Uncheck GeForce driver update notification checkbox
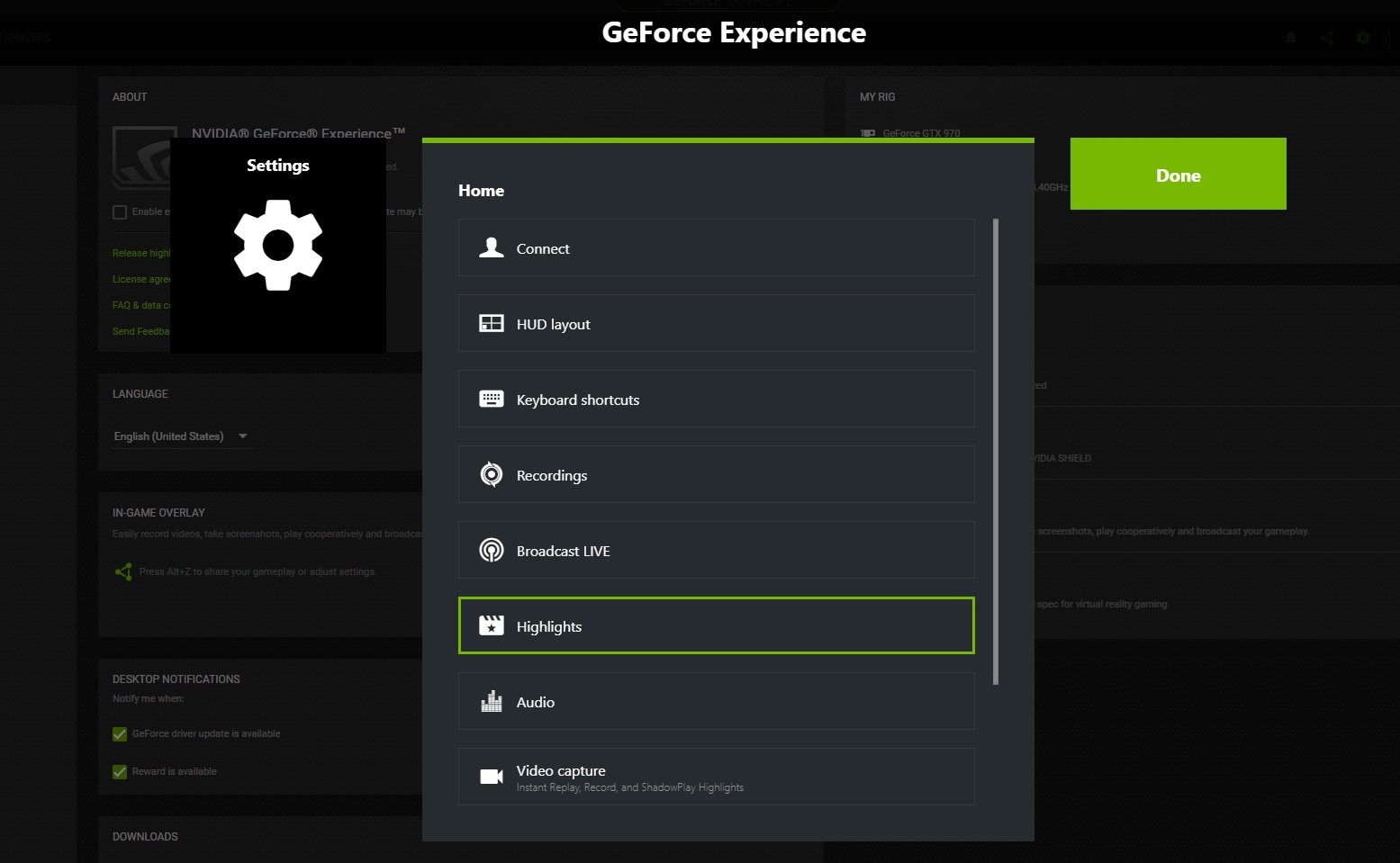The height and width of the screenshot is (863, 1400). [x=120, y=734]
